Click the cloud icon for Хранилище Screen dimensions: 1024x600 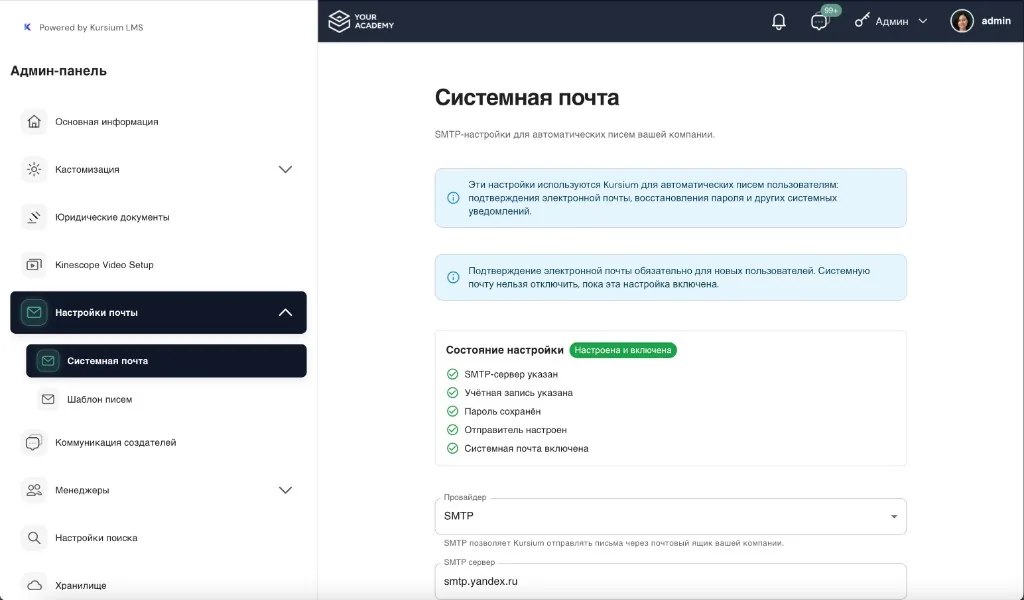click(34, 586)
